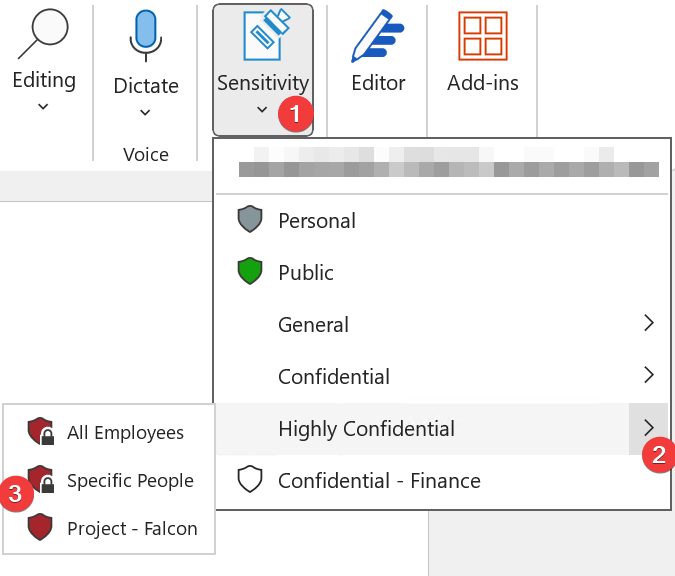Click the Project - Falcon red shield icon
The image size is (675, 576).
pos(41,528)
